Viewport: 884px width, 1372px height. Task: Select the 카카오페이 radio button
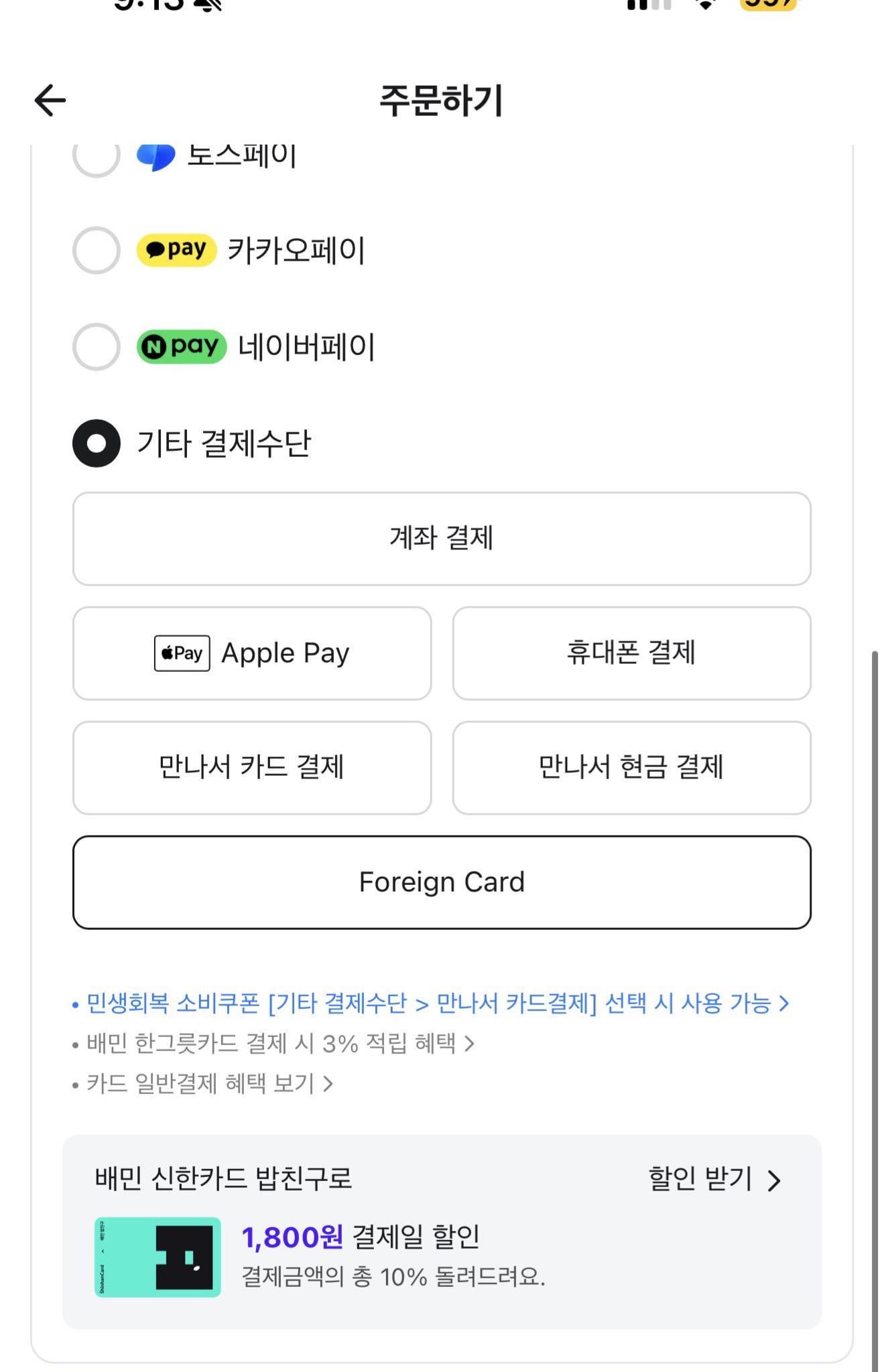[x=97, y=251]
